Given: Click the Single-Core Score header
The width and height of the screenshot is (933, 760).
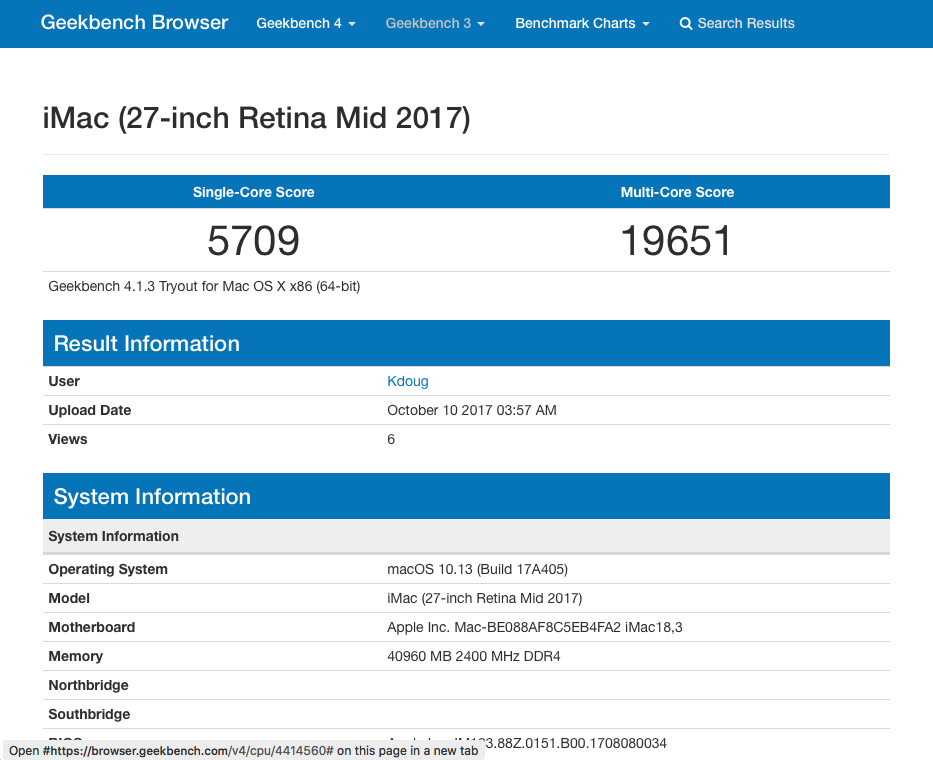Looking at the screenshot, I should tap(253, 192).
